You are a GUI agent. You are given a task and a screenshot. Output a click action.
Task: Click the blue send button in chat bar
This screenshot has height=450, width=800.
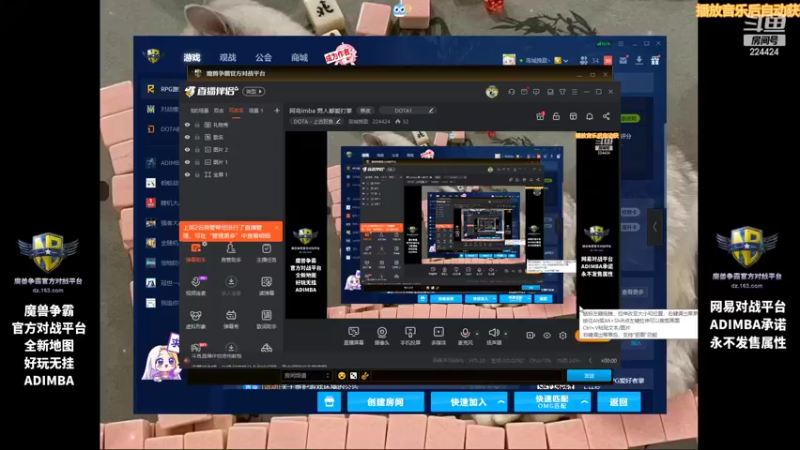(x=589, y=376)
